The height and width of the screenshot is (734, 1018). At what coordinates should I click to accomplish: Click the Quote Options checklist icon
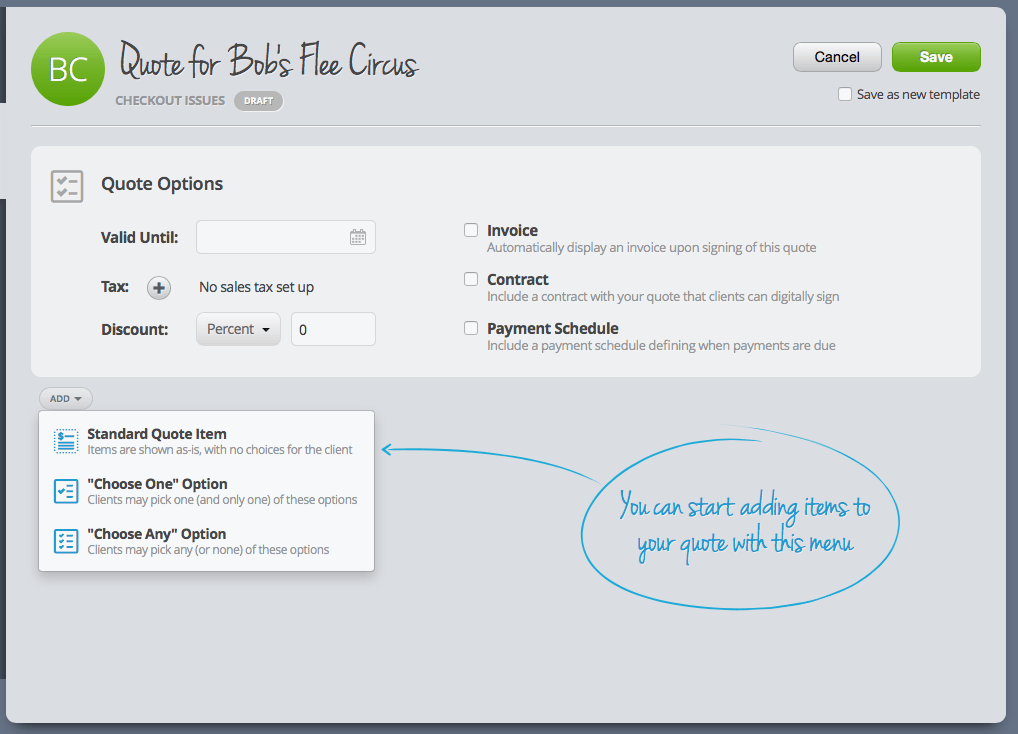[x=67, y=186]
